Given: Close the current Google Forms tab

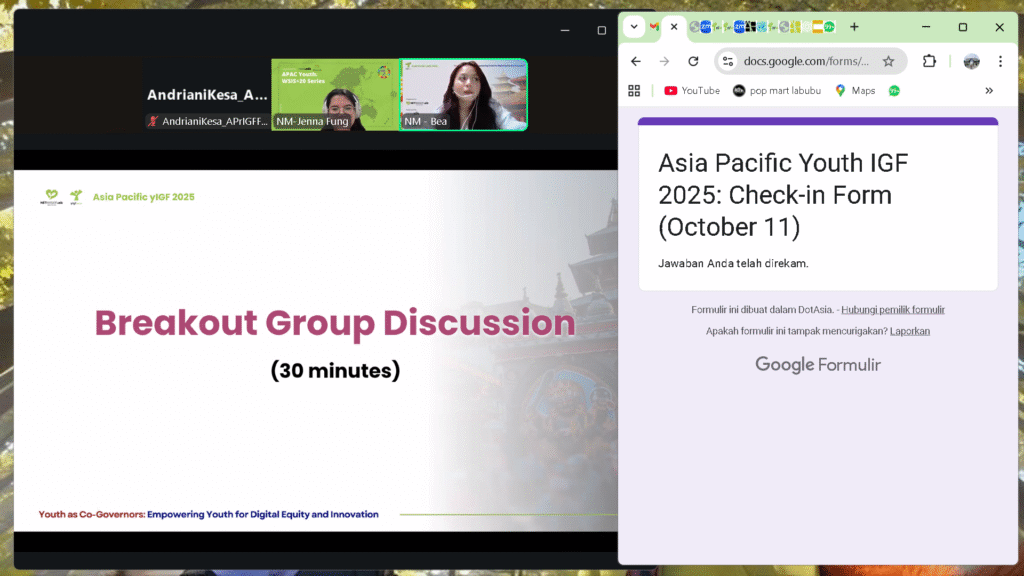Looking at the screenshot, I should (x=674, y=27).
